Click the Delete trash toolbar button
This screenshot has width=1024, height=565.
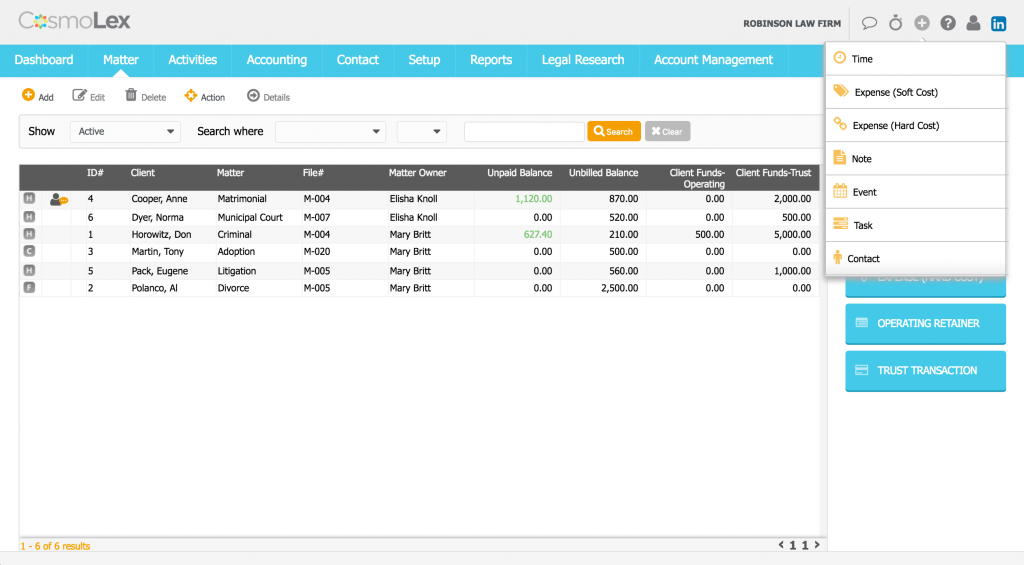pos(145,97)
